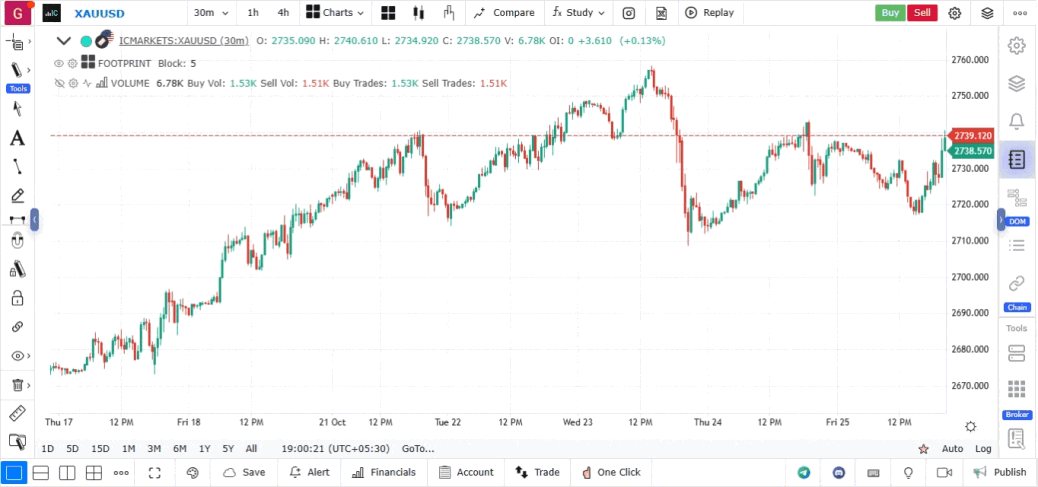
Task: Open the Study indicators dropdown
Action: click(579, 13)
